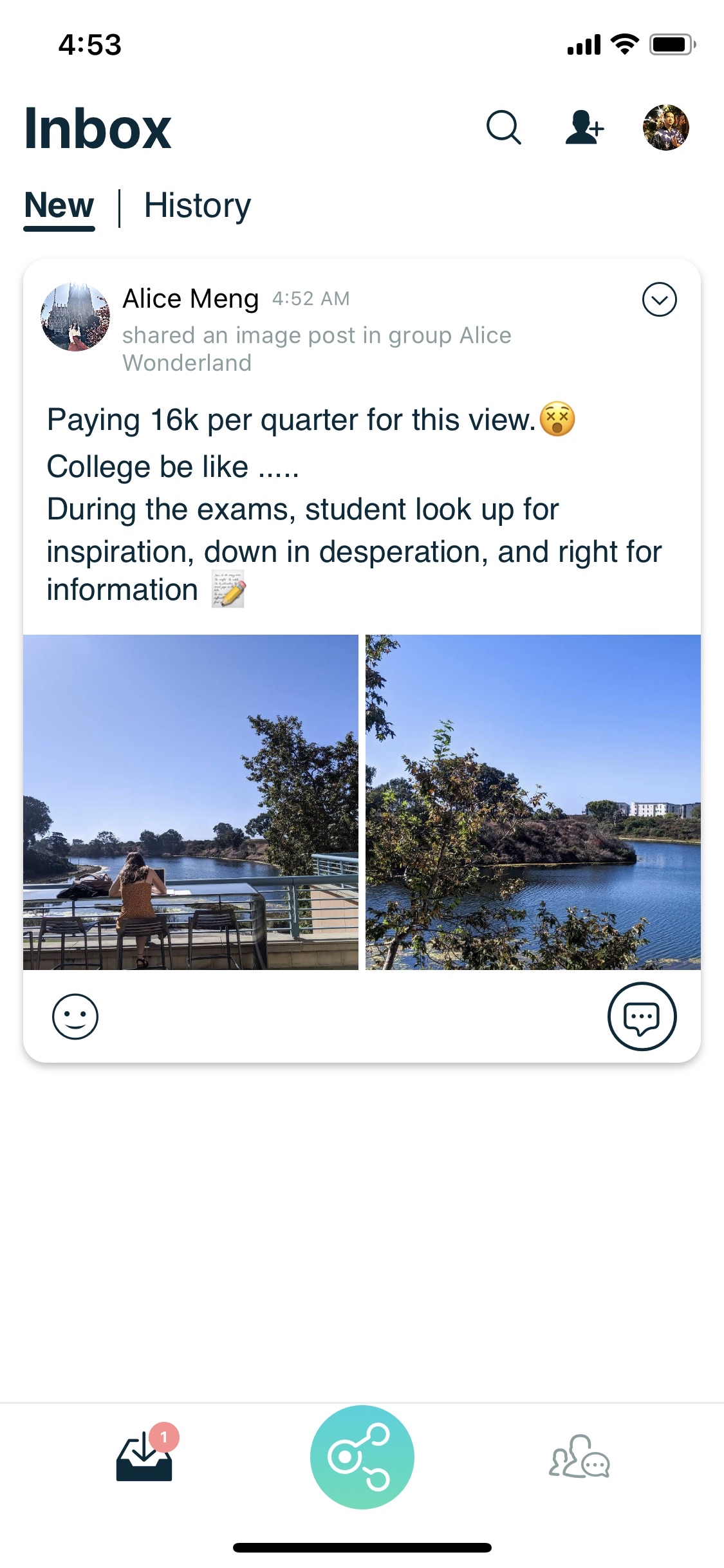Tap the smiley emoji reaction icon
This screenshot has width=724, height=1568.
point(75,1017)
